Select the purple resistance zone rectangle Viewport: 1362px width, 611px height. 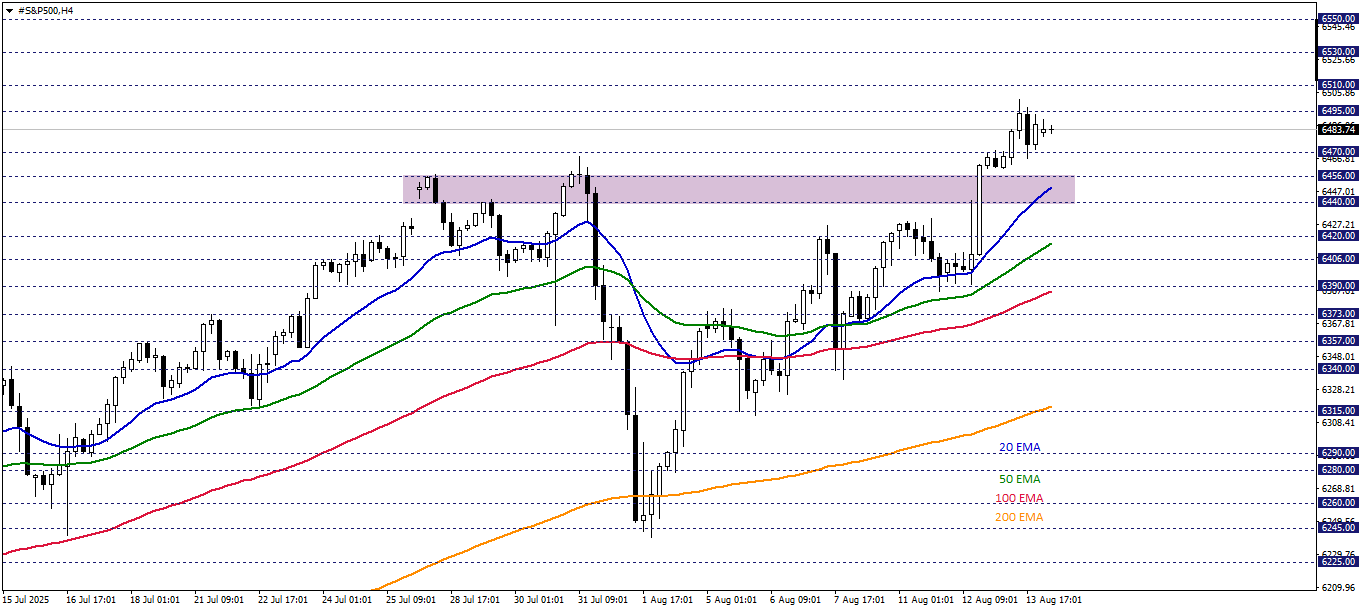click(739, 189)
